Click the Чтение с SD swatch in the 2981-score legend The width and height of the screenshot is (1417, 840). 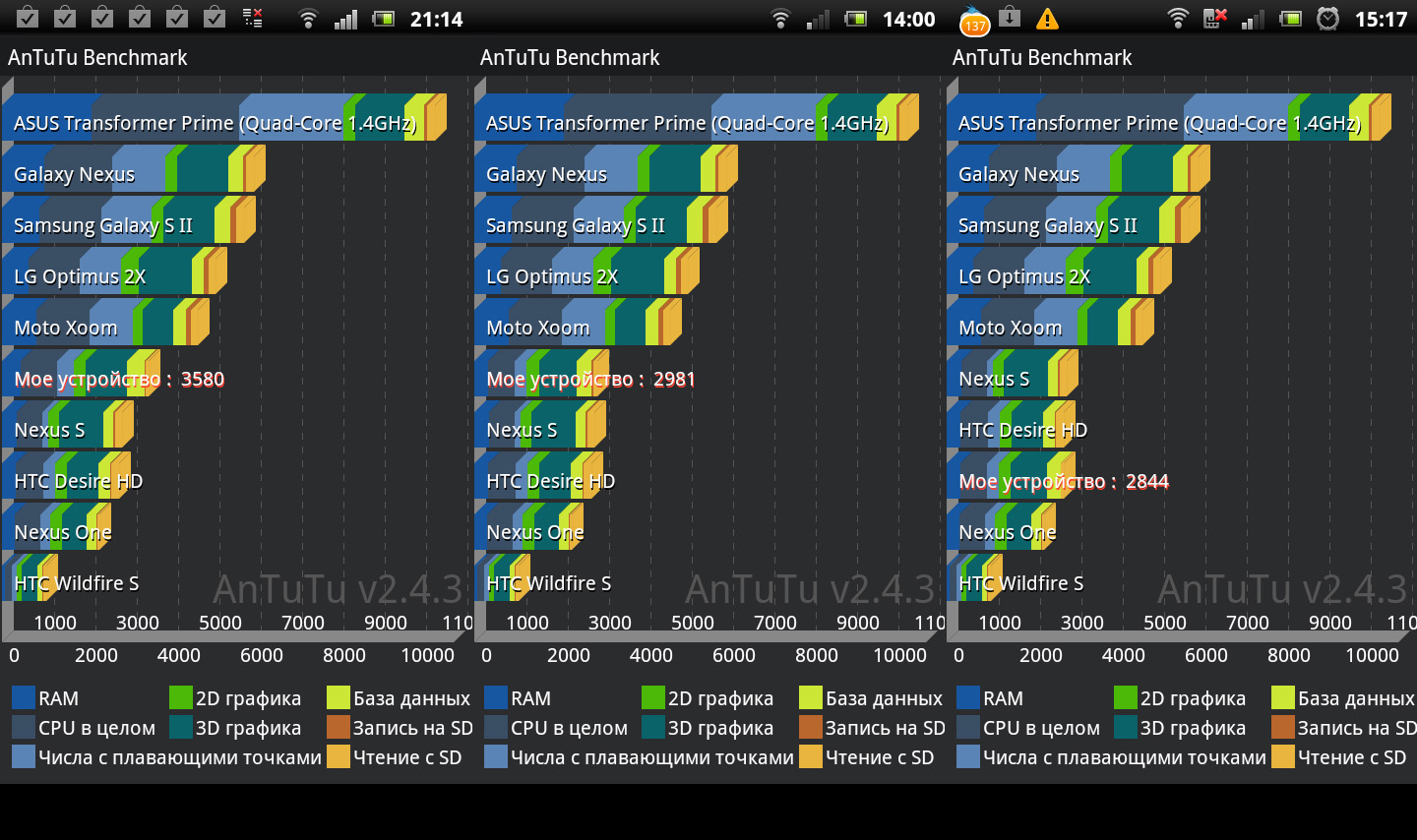pyautogui.click(x=811, y=757)
